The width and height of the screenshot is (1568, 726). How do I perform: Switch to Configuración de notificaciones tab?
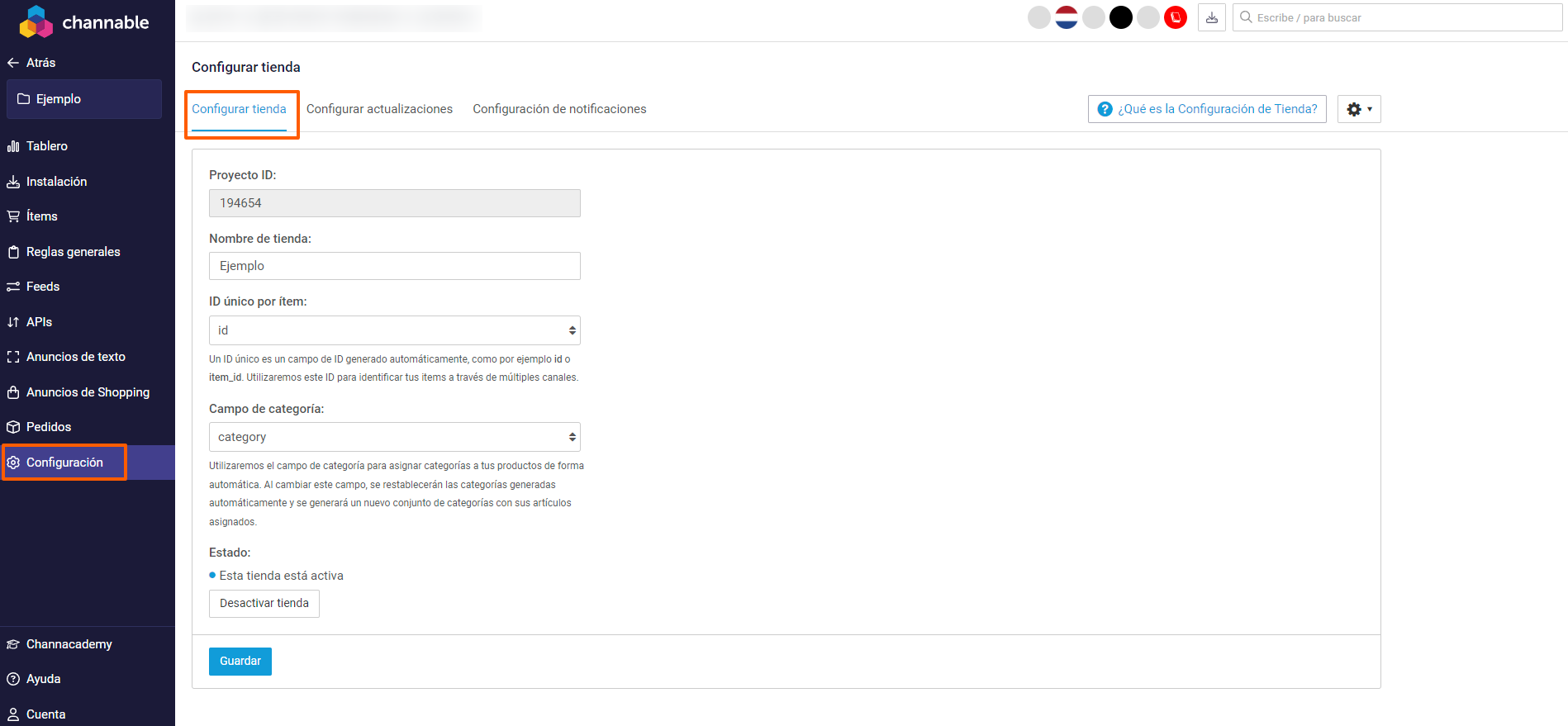(x=559, y=109)
